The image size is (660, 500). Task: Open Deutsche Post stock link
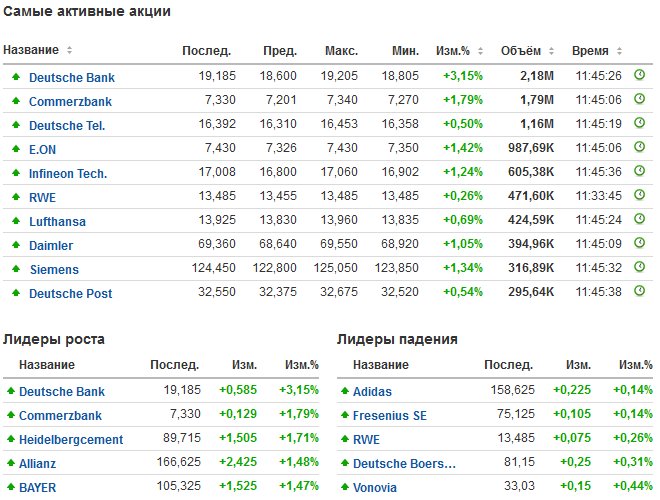click(70, 293)
